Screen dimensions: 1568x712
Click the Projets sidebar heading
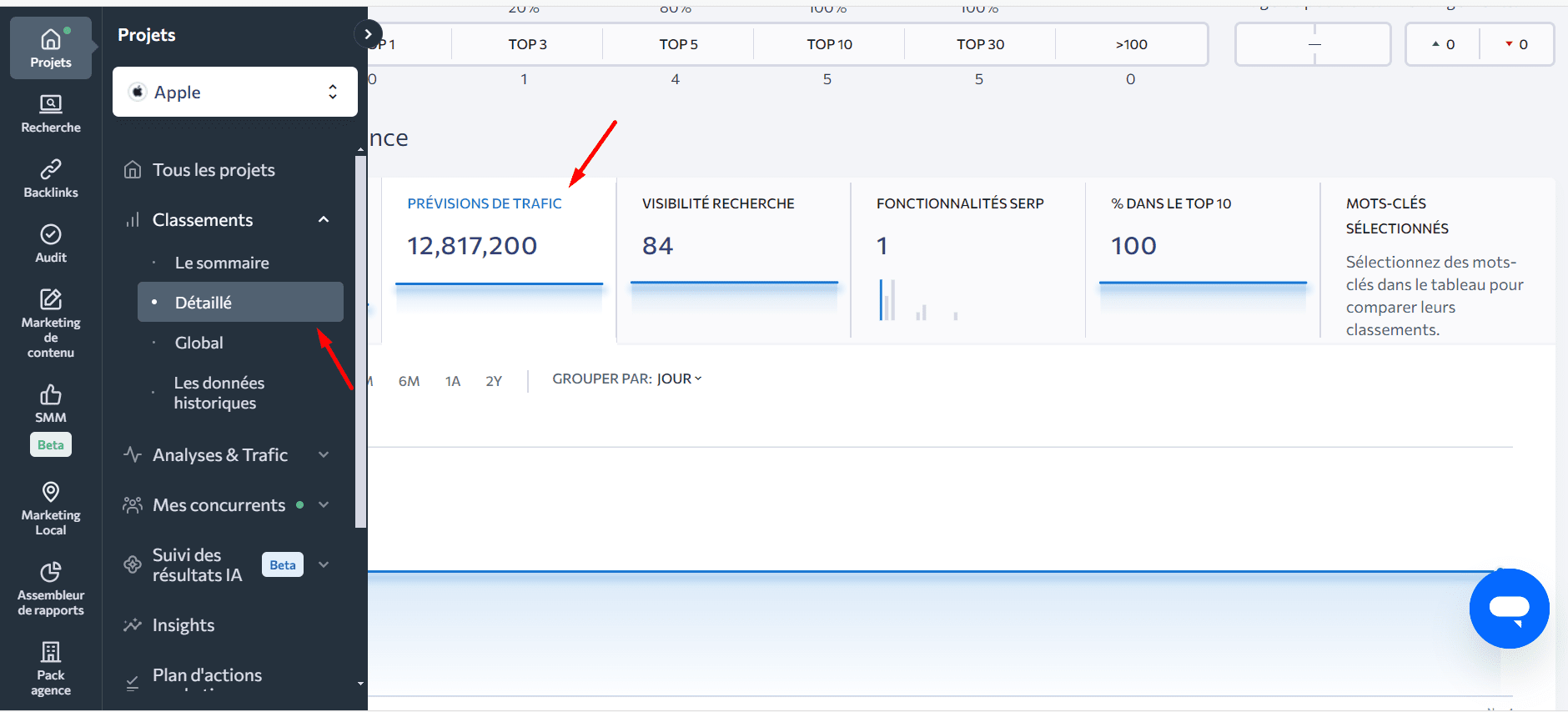(x=147, y=35)
